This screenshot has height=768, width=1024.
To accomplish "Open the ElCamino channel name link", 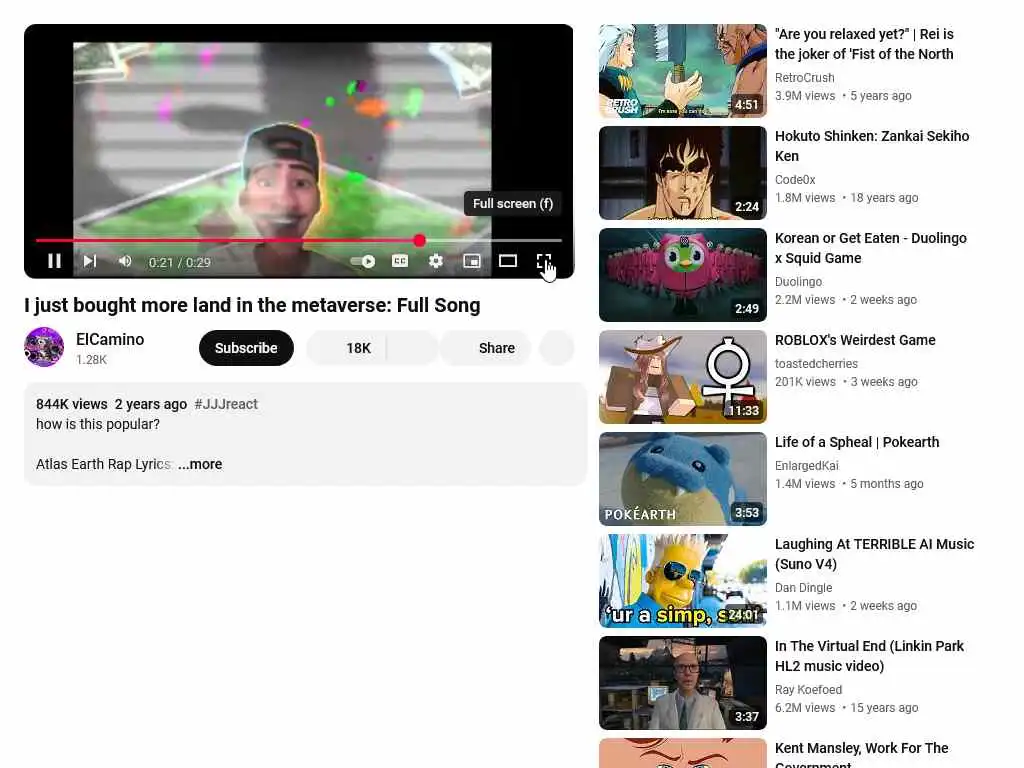I will (x=110, y=339).
